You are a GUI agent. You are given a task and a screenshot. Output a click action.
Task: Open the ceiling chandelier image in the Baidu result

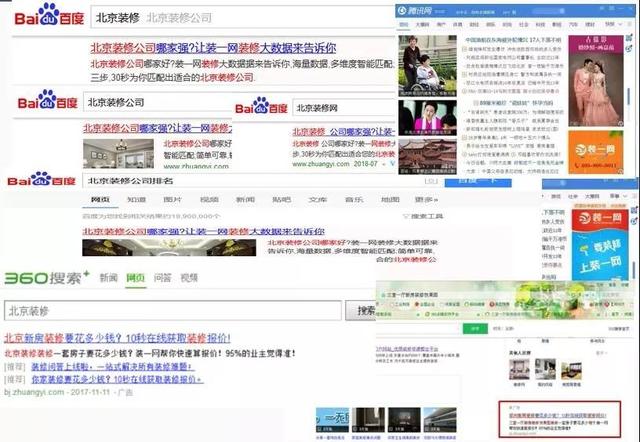coord(169,248)
